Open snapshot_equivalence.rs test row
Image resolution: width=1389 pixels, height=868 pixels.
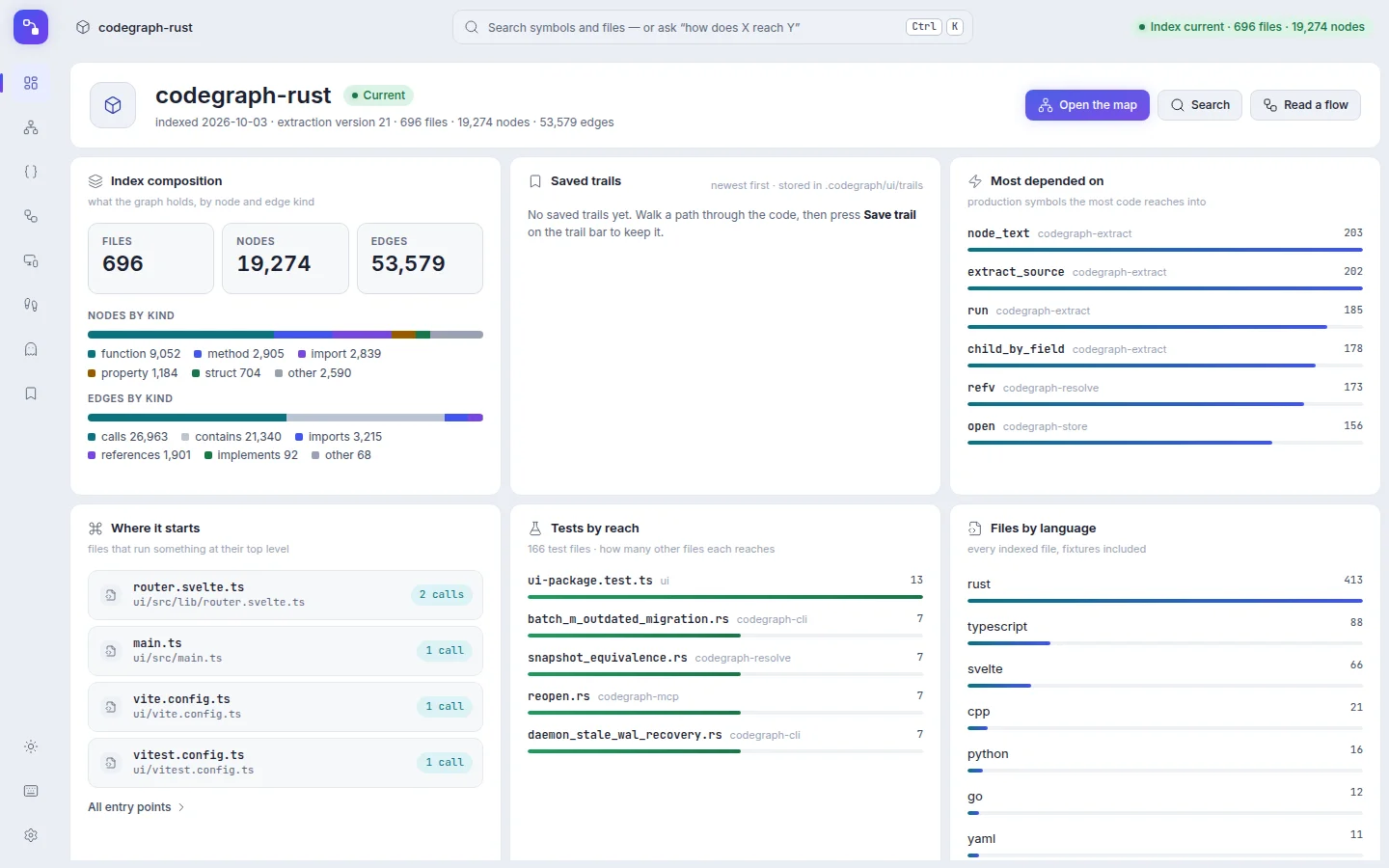(725, 665)
